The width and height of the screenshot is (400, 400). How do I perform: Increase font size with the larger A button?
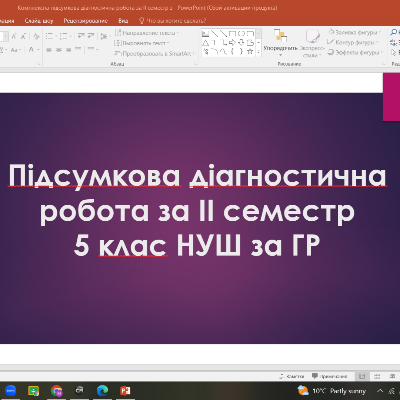coord(14,36)
